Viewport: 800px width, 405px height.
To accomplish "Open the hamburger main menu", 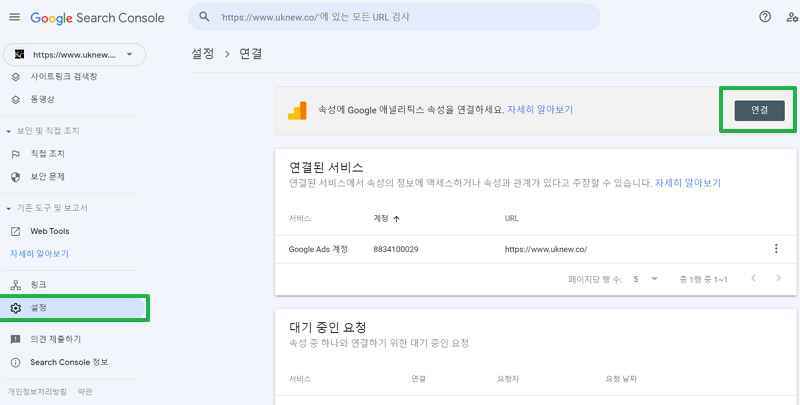I will 15,17.
